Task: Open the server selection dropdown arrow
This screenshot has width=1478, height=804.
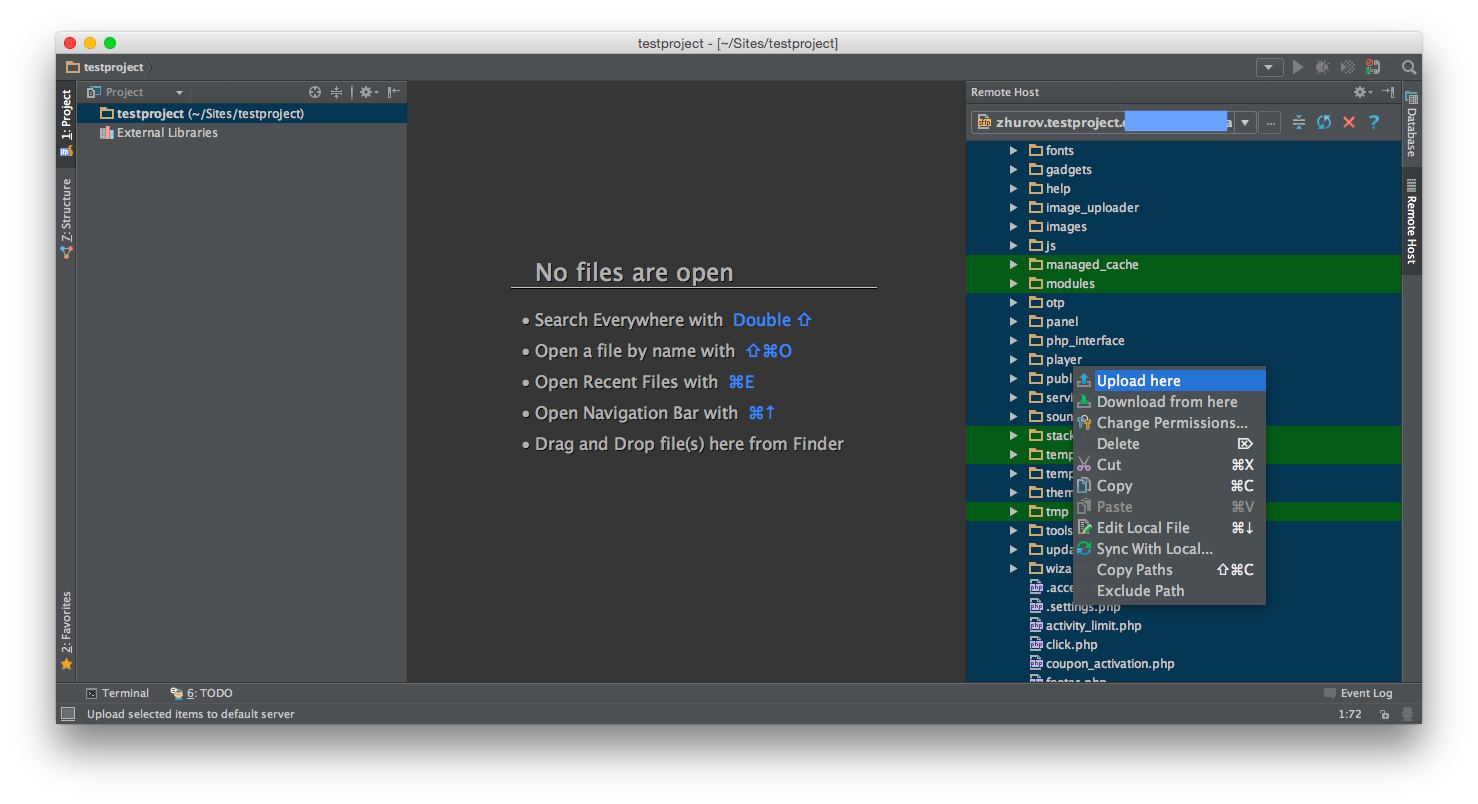Action: [1245, 122]
